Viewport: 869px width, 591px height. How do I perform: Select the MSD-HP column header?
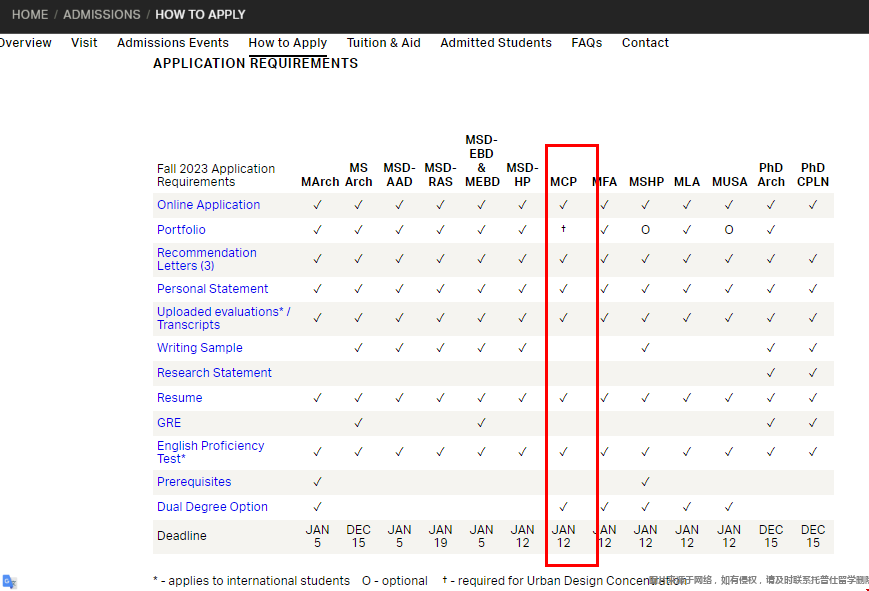tap(523, 175)
